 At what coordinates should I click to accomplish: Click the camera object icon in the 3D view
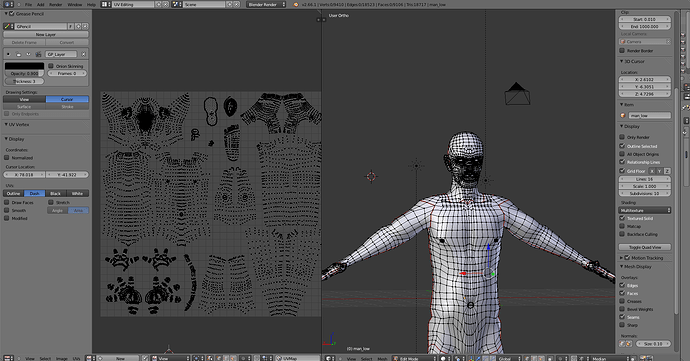click(x=517, y=93)
